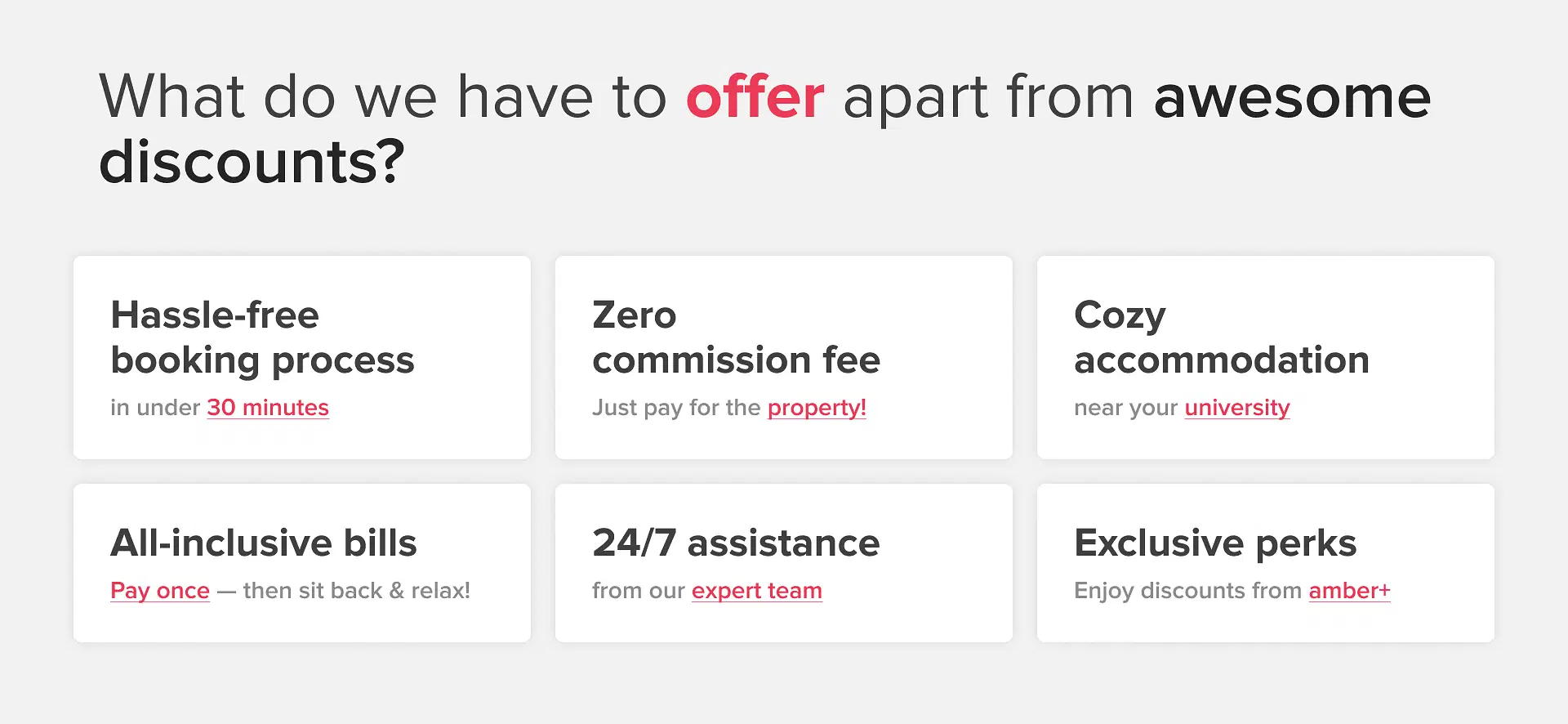Click the bold "awesome" heading word
Image resolution: width=1568 pixels, height=724 pixels.
[1292, 98]
